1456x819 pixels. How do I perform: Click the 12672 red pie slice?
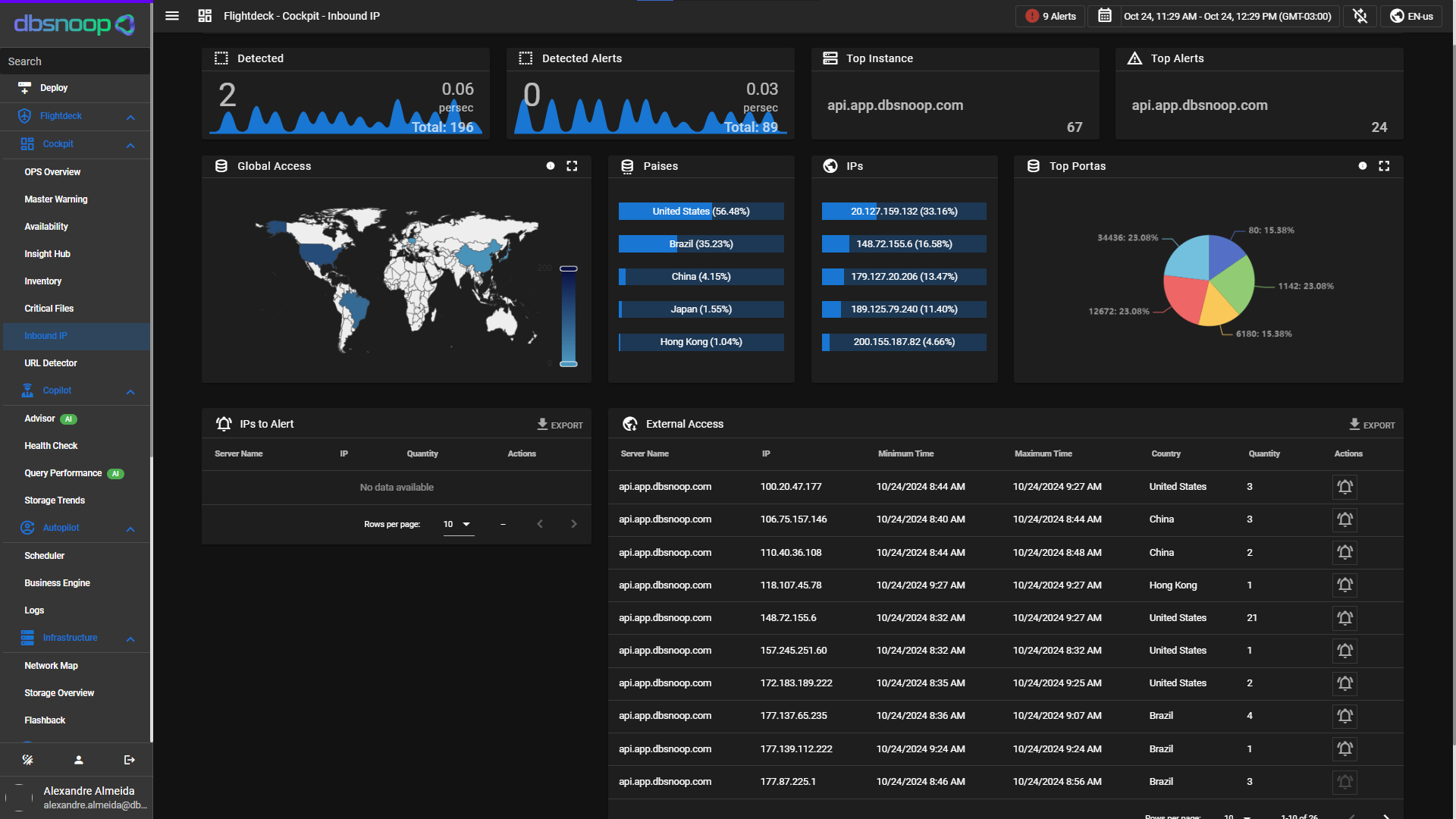[1185, 299]
